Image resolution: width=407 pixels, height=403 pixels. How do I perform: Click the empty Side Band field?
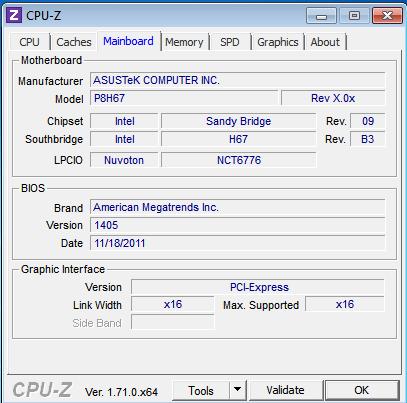click(x=173, y=322)
